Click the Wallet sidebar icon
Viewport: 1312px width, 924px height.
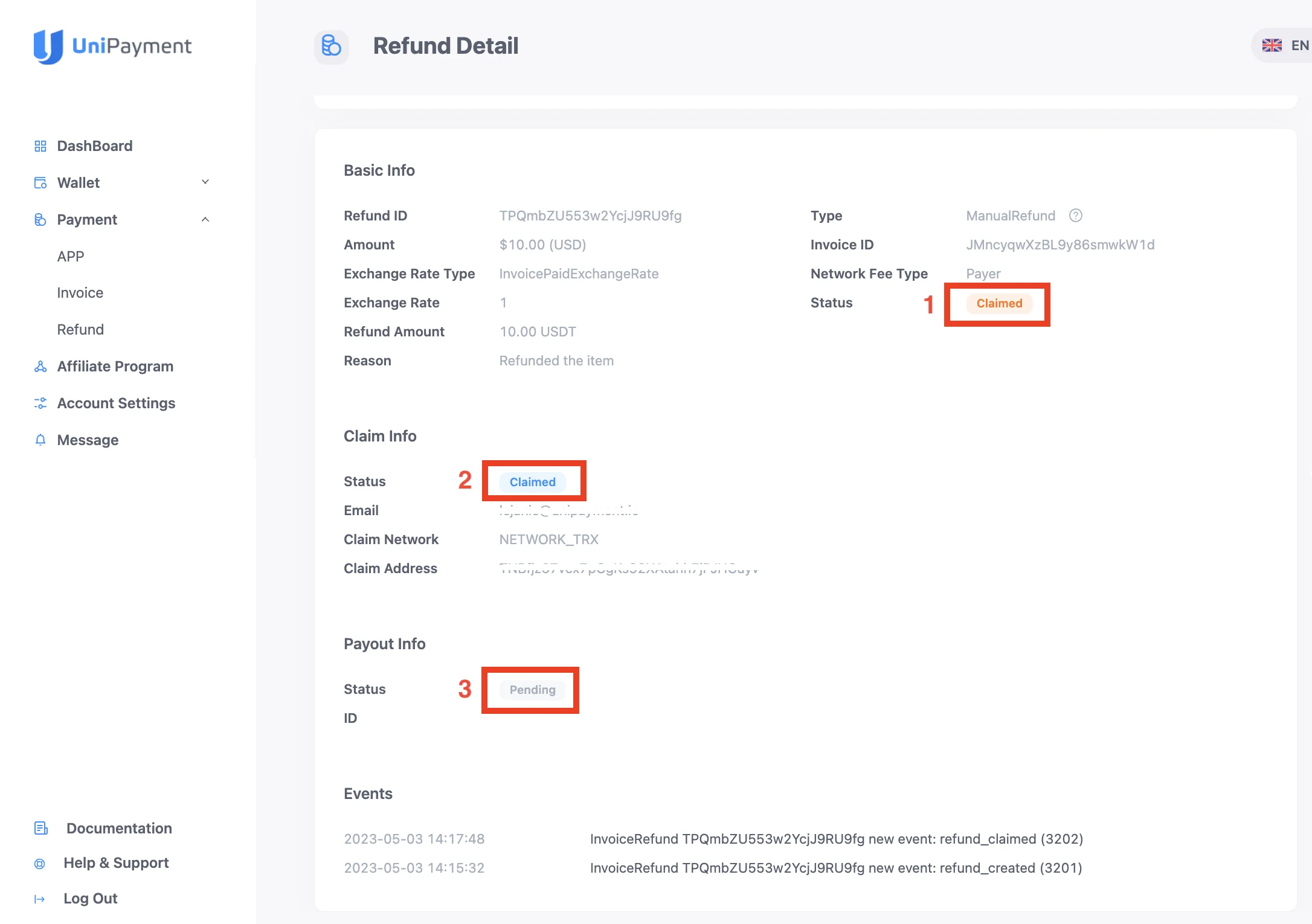pos(40,182)
